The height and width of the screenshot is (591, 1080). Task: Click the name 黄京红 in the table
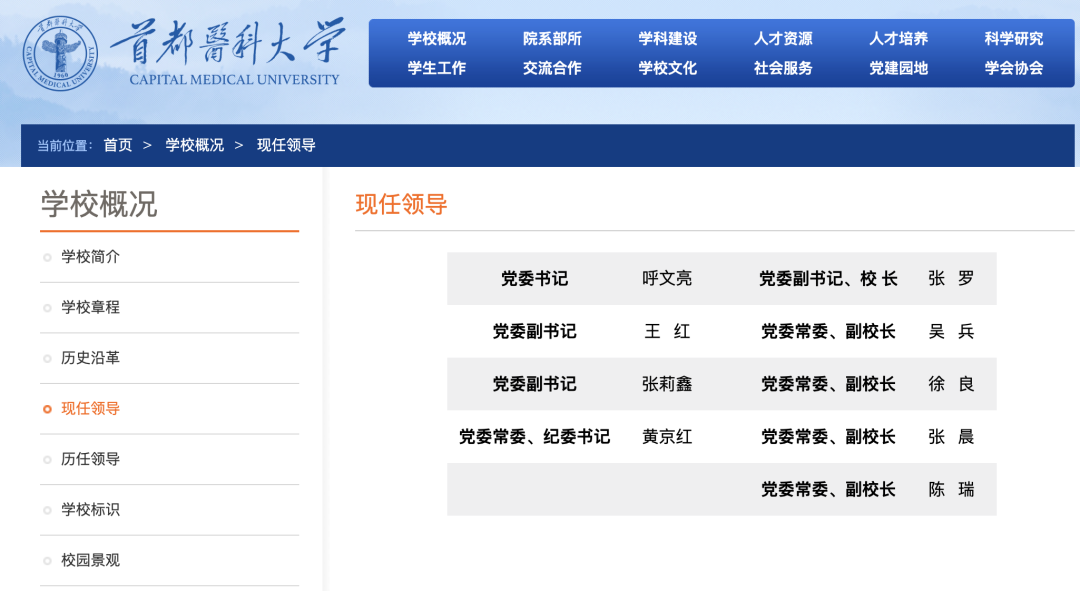click(667, 437)
